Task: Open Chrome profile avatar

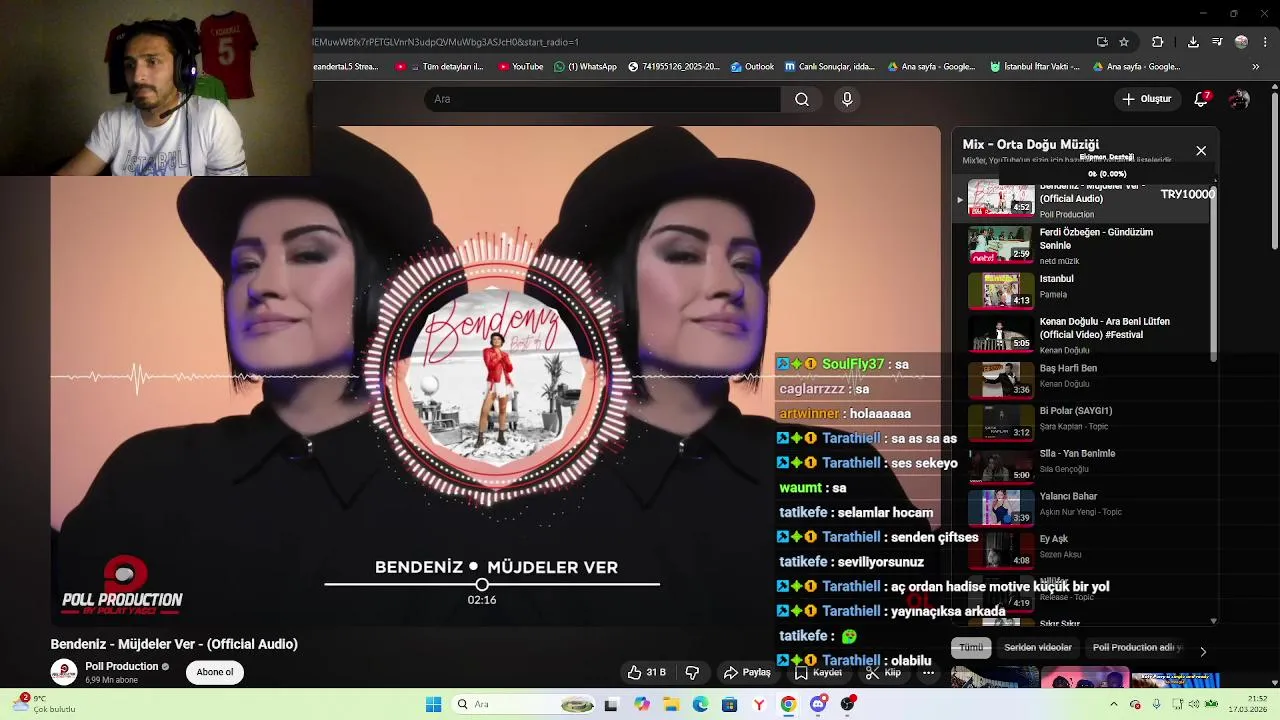Action: click(1241, 42)
